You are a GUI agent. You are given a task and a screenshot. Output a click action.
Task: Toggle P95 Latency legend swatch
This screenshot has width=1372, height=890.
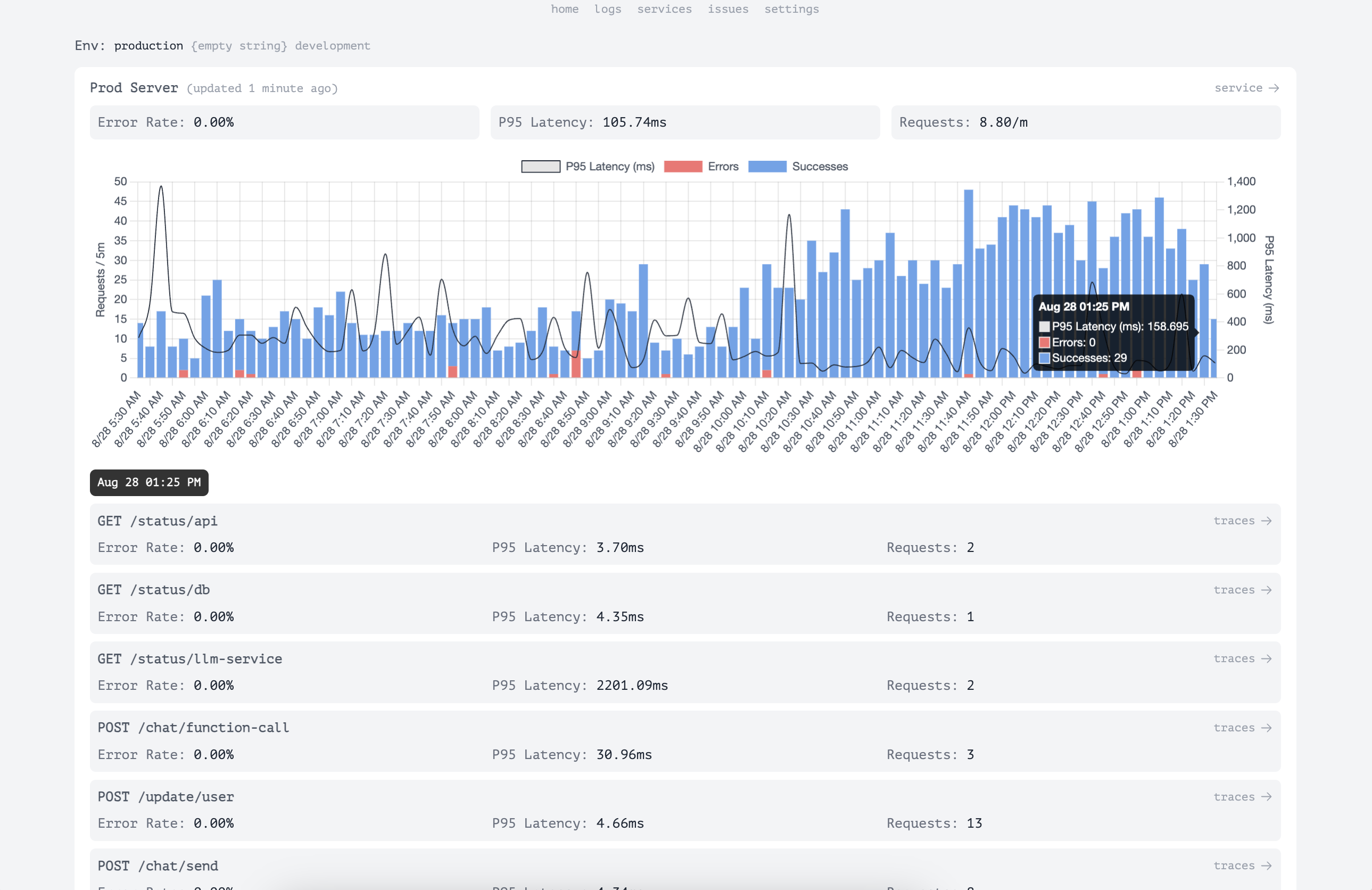point(540,167)
